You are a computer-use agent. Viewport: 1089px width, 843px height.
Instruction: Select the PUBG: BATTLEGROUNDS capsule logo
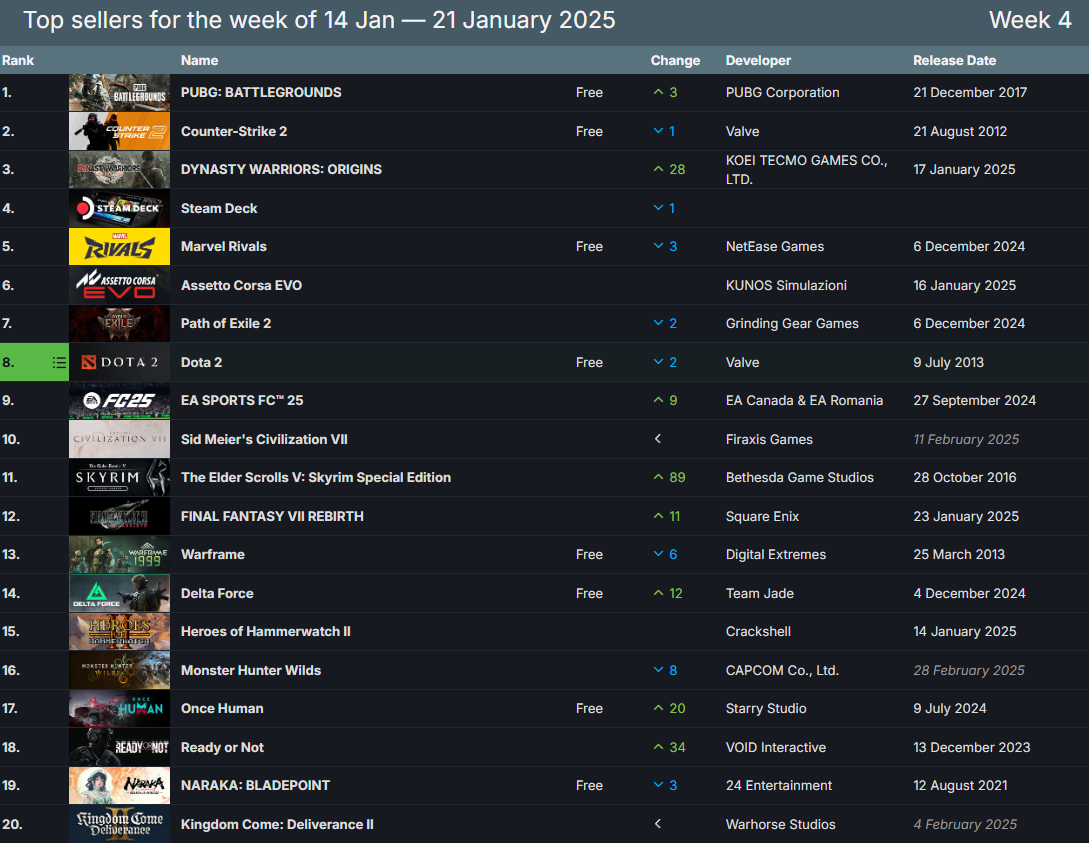119,92
